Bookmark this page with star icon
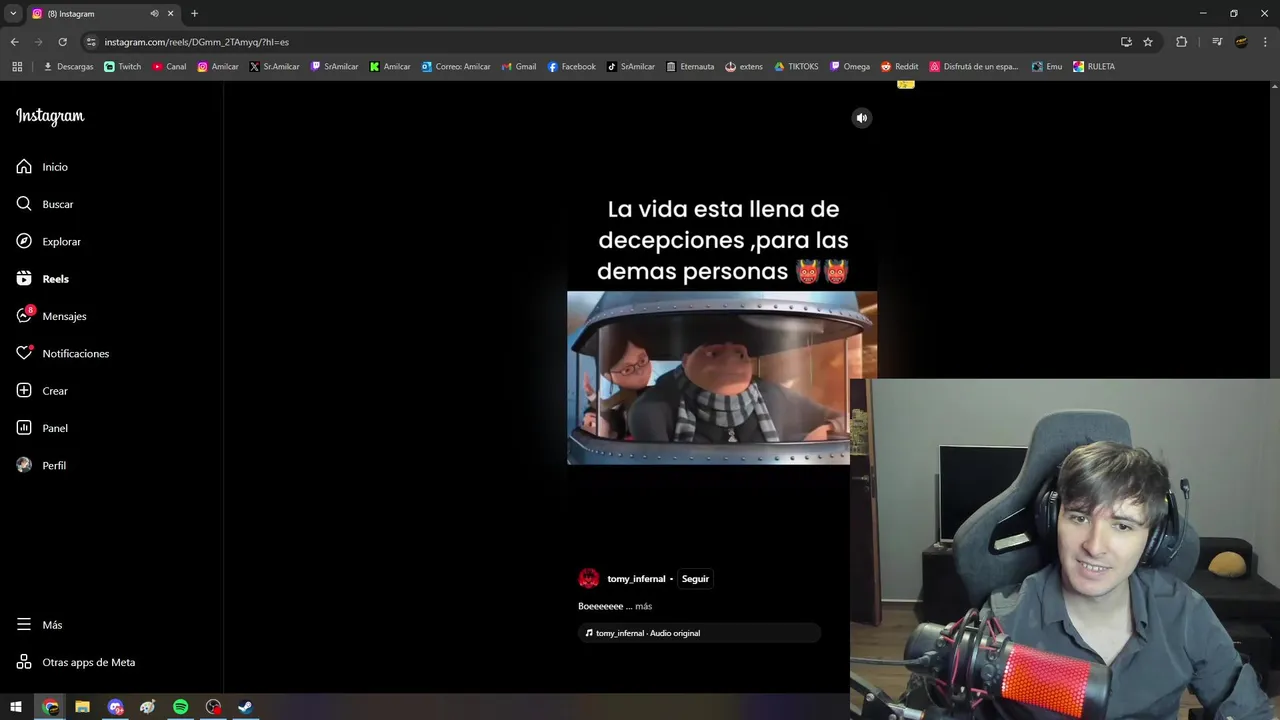This screenshot has width=1280, height=720. tap(1148, 42)
